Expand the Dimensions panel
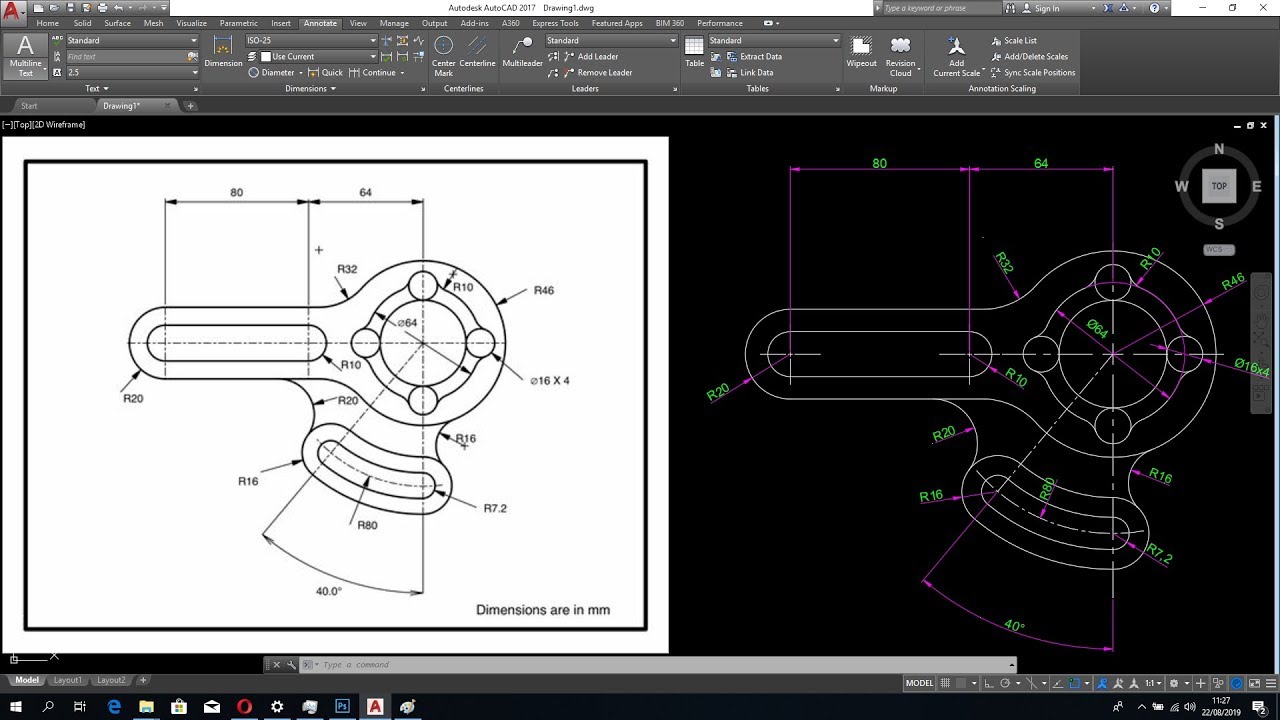The height and width of the screenshot is (720, 1280). point(310,88)
